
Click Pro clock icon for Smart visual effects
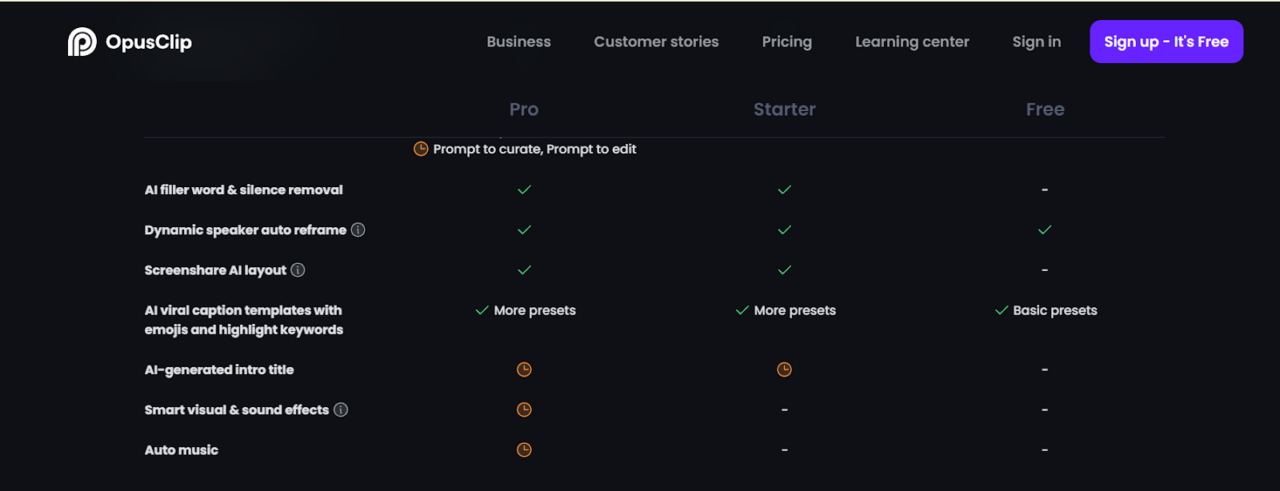point(524,410)
